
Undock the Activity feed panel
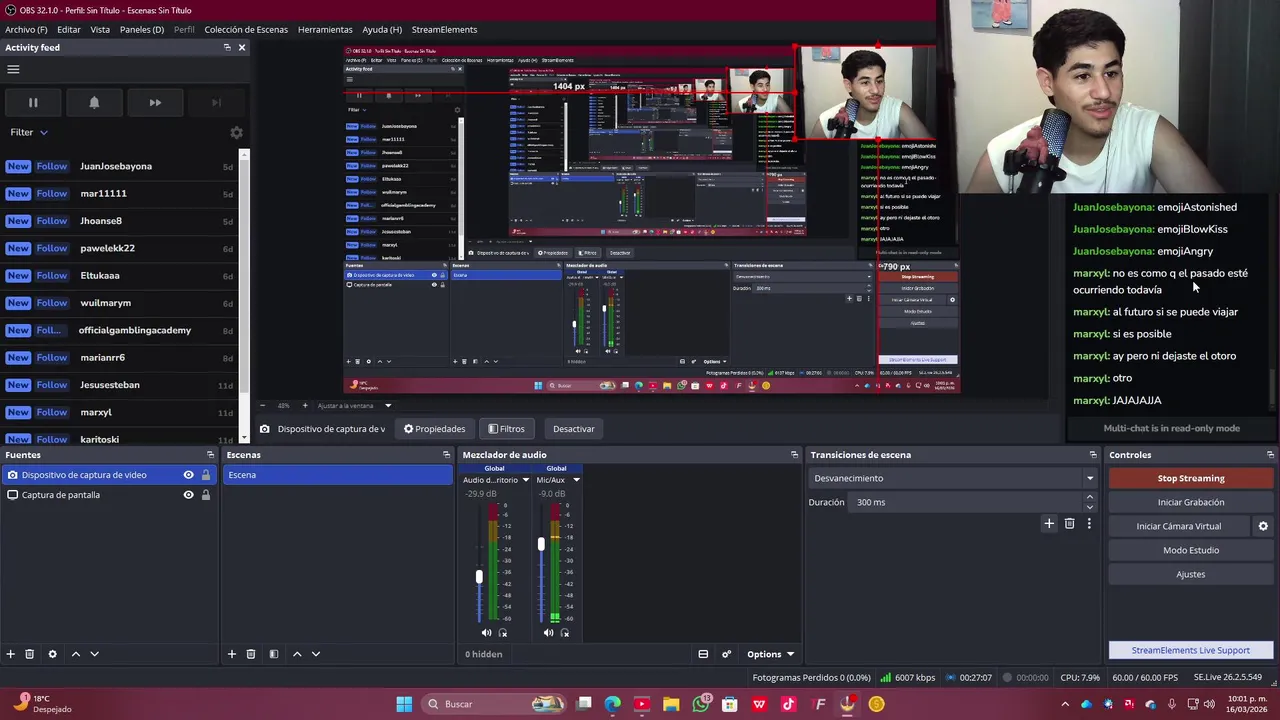pyautogui.click(x=227, y=47)
